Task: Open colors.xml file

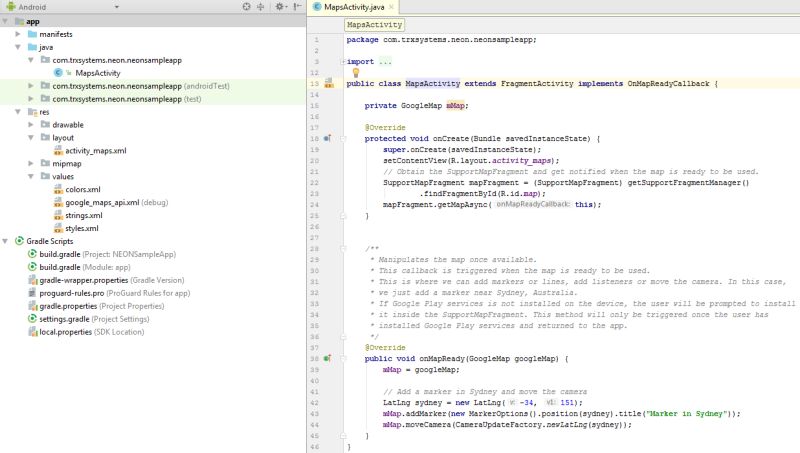Action: [83, 189]
